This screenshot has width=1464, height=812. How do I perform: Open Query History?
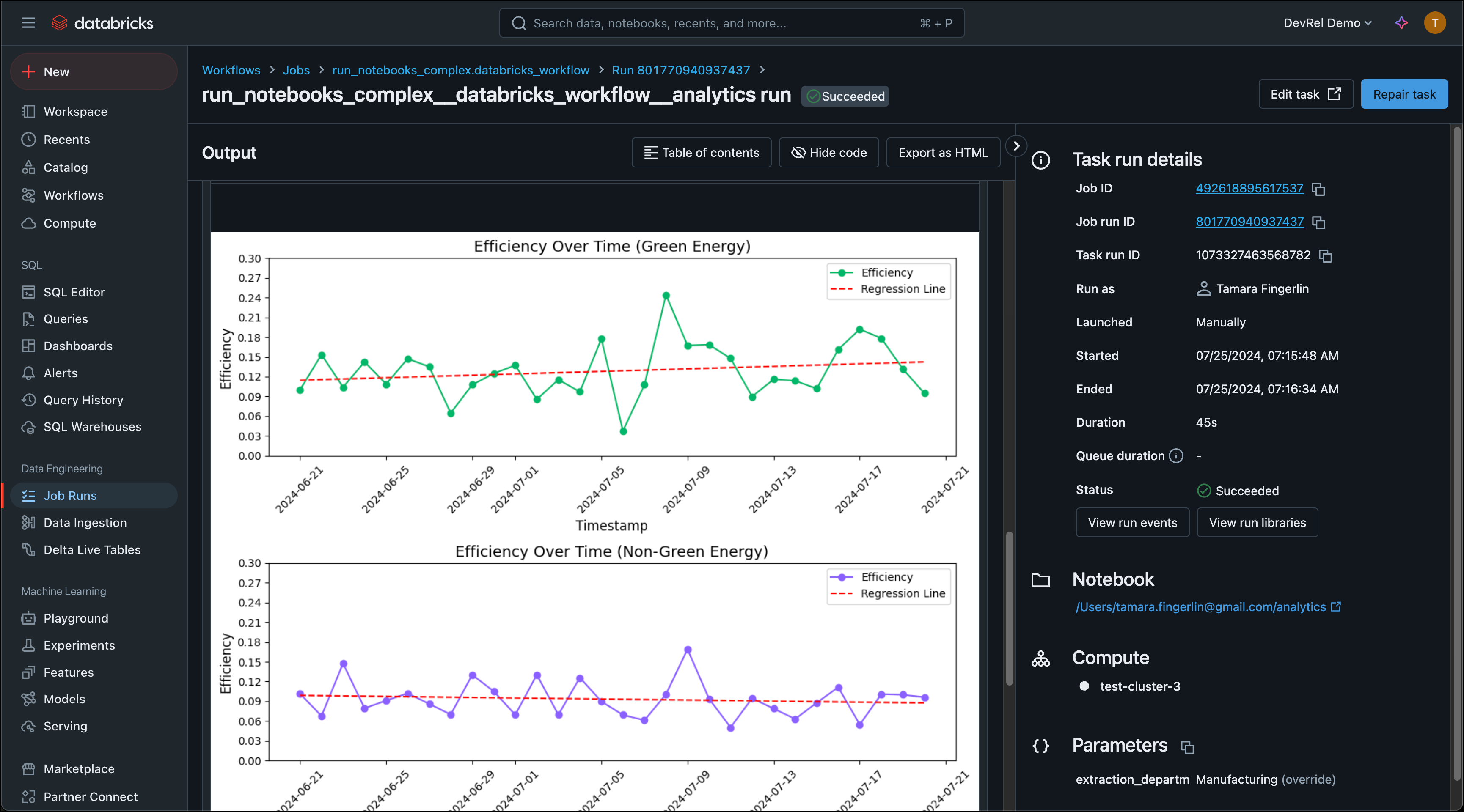(83, 400)
